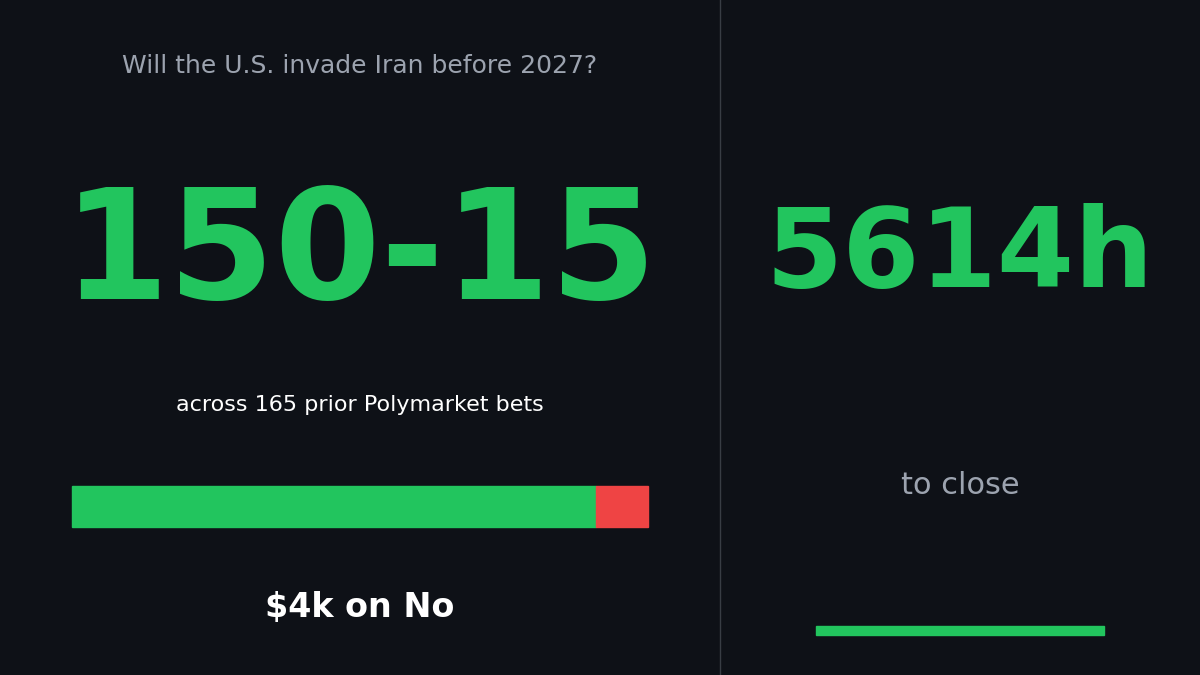Viewport: 1200px width, 675px height.
Task: Click the green segment of the record bar
Action: pos(334,506)
